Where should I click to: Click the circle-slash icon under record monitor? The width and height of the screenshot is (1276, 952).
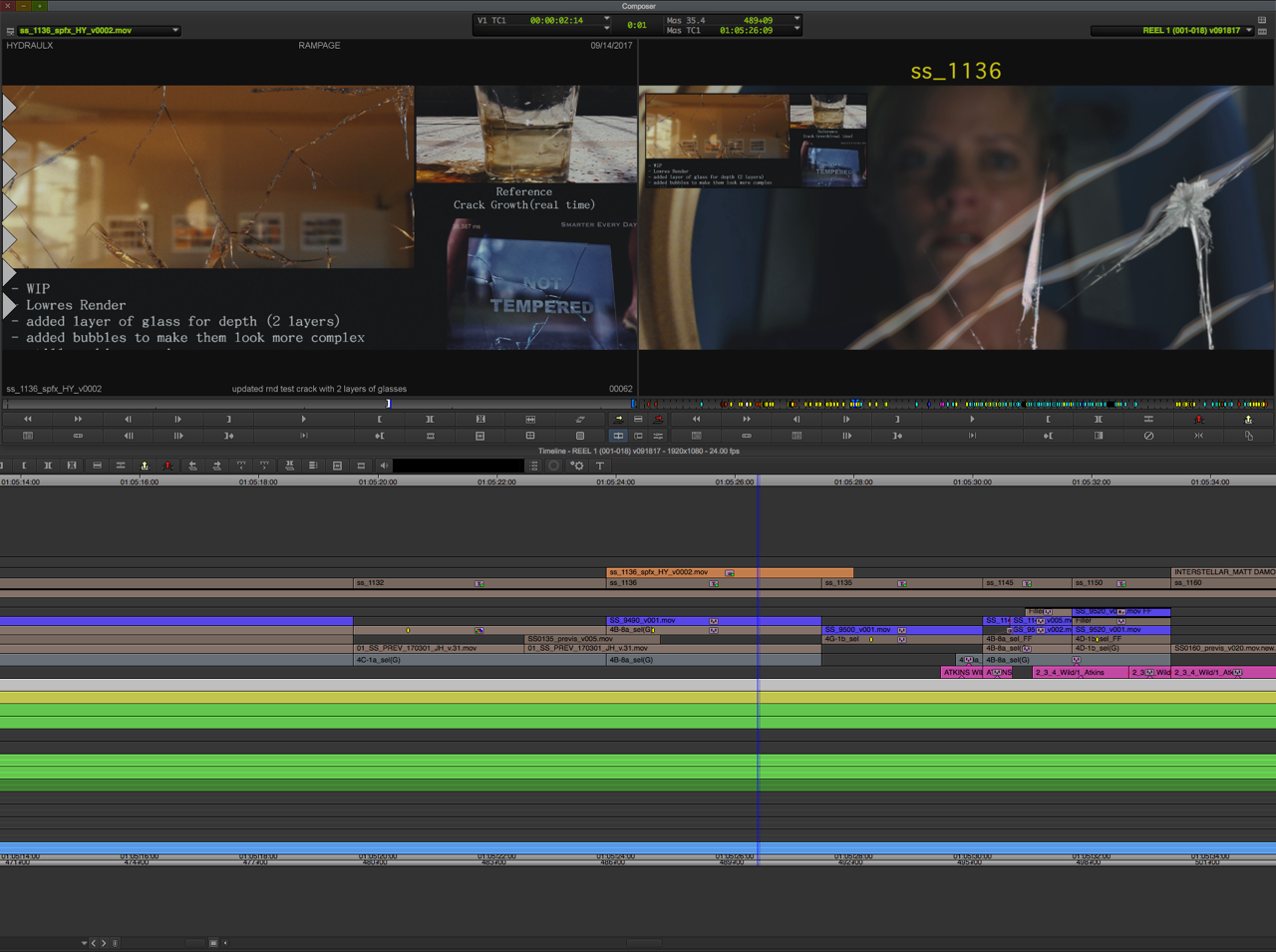tap(1148, 436)
